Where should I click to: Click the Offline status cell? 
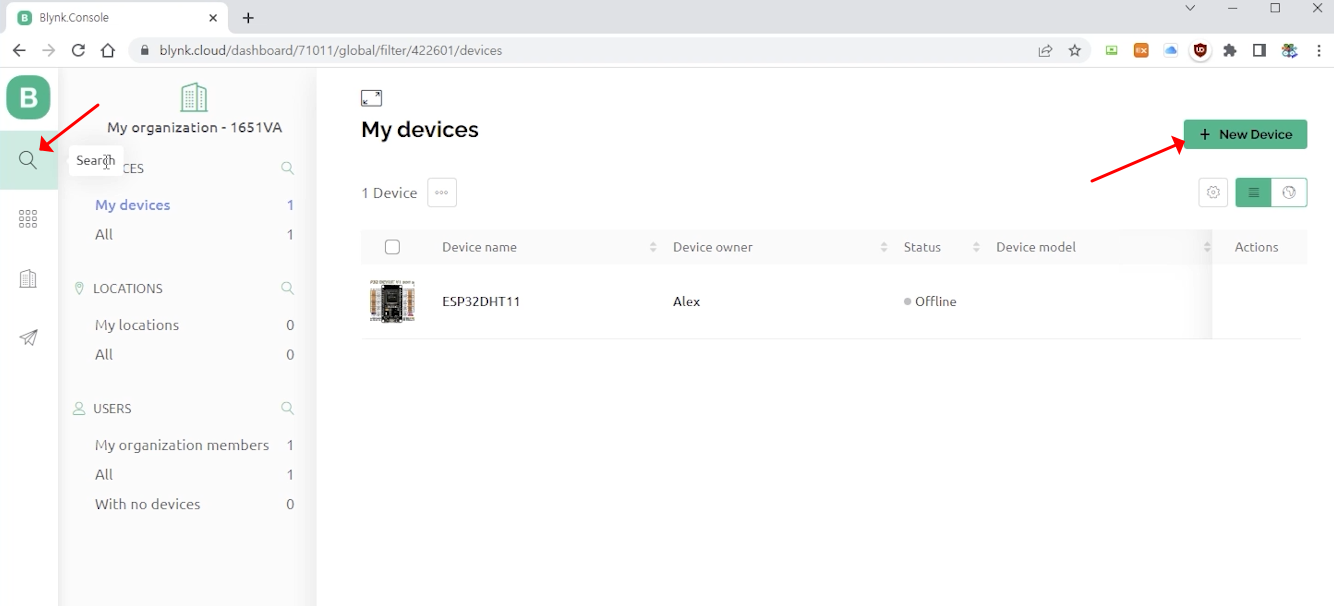pos(930,301)
